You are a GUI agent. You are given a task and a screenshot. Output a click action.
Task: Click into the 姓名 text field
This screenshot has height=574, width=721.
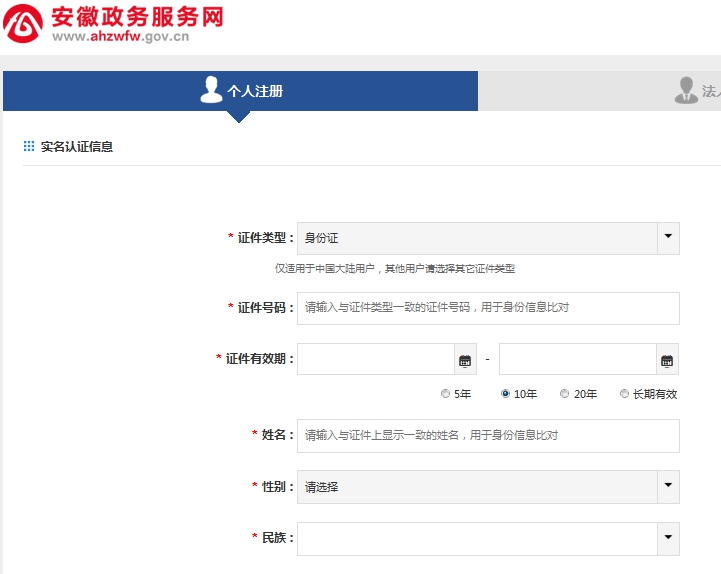488,435
